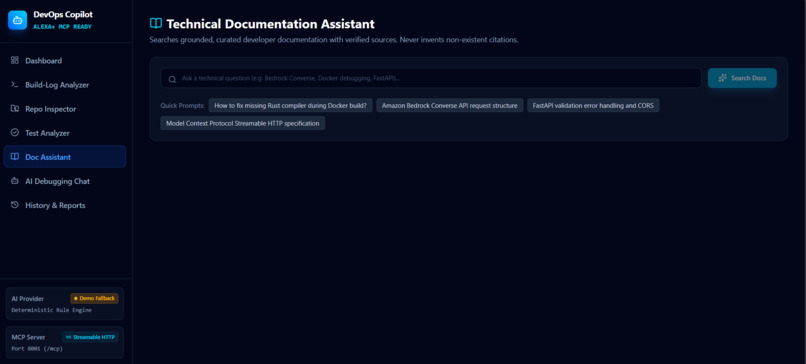Pick the Model Context Protocol Streamable HTTP prompt

point(243,123)
